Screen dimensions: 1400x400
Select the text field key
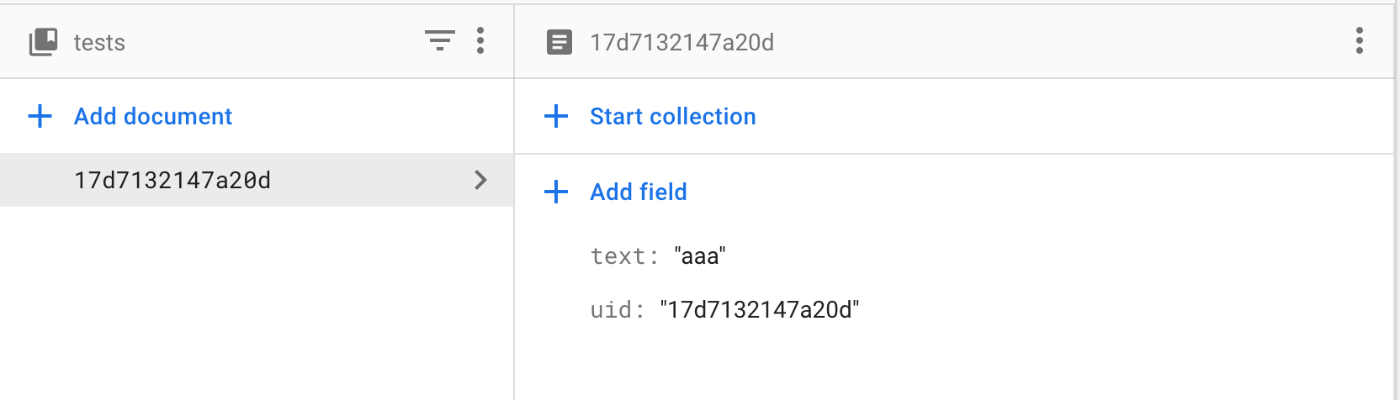(x=619, y=256)
